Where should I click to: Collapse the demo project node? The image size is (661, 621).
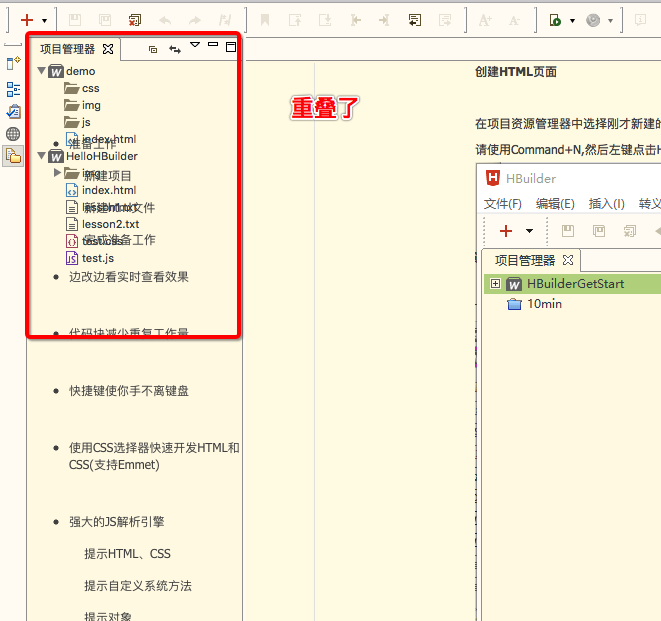(41, 70)
